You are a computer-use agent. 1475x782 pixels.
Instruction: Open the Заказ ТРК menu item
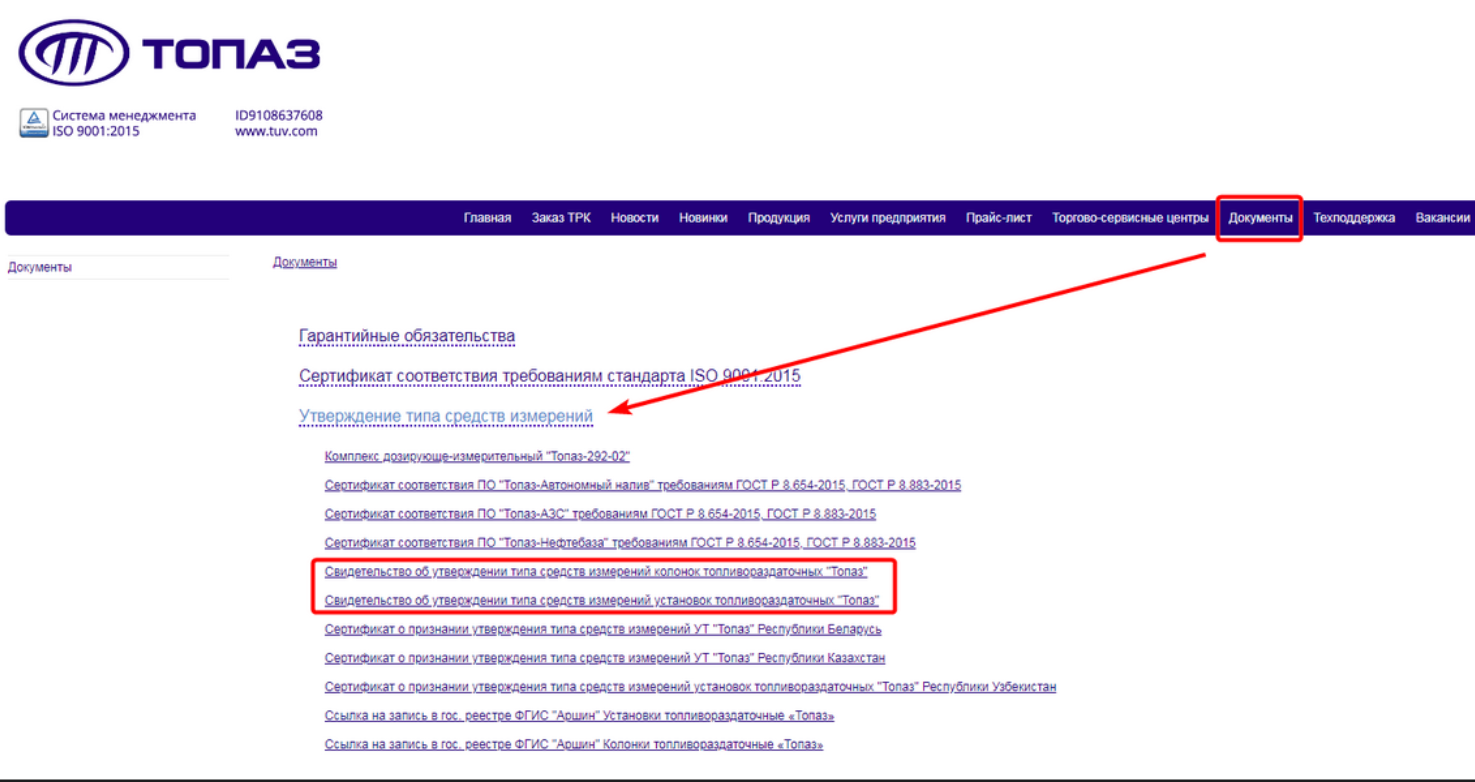pyautogui.click(x=561, y=218)
